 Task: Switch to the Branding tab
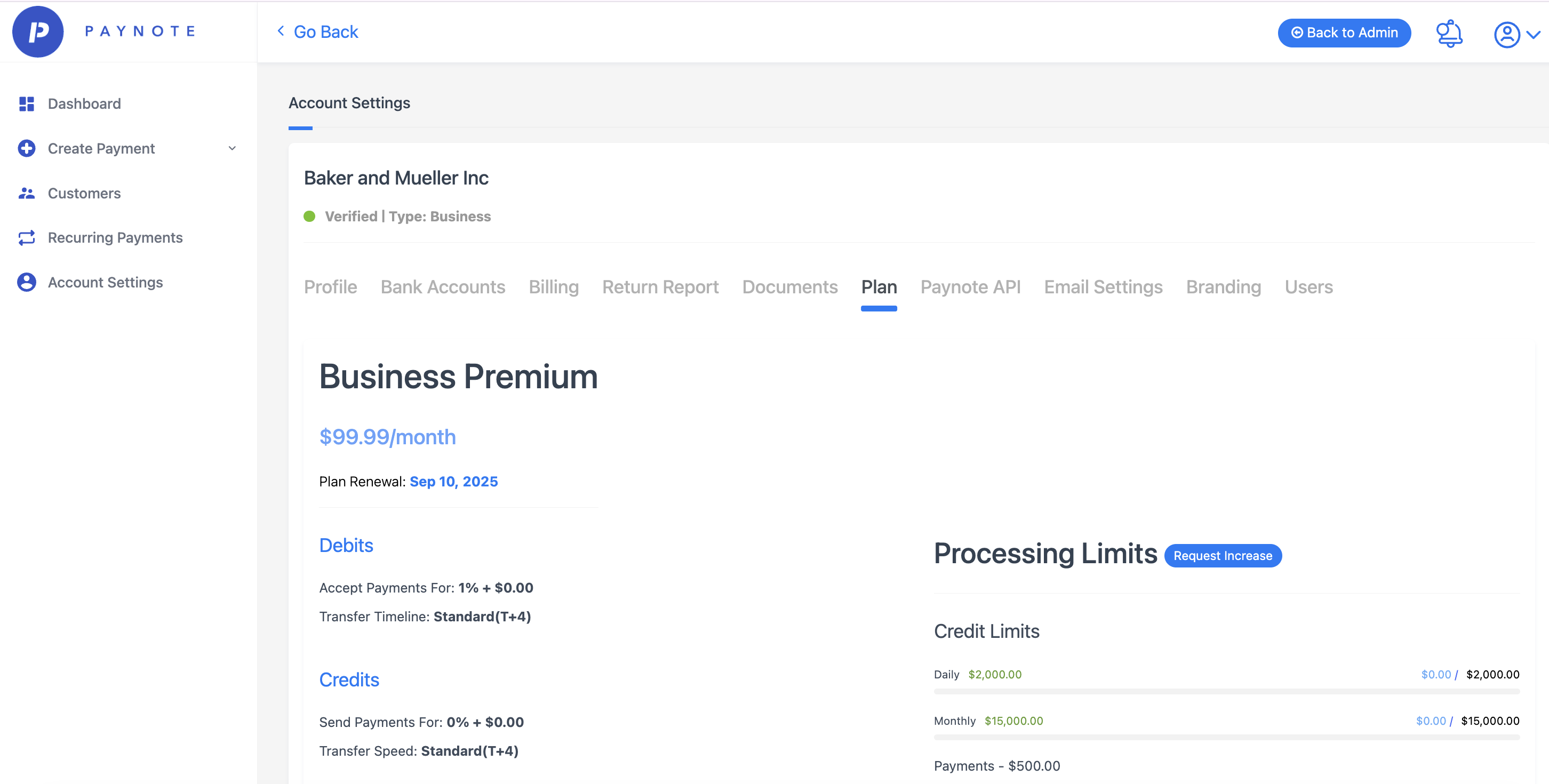[x=1223, y=287]
